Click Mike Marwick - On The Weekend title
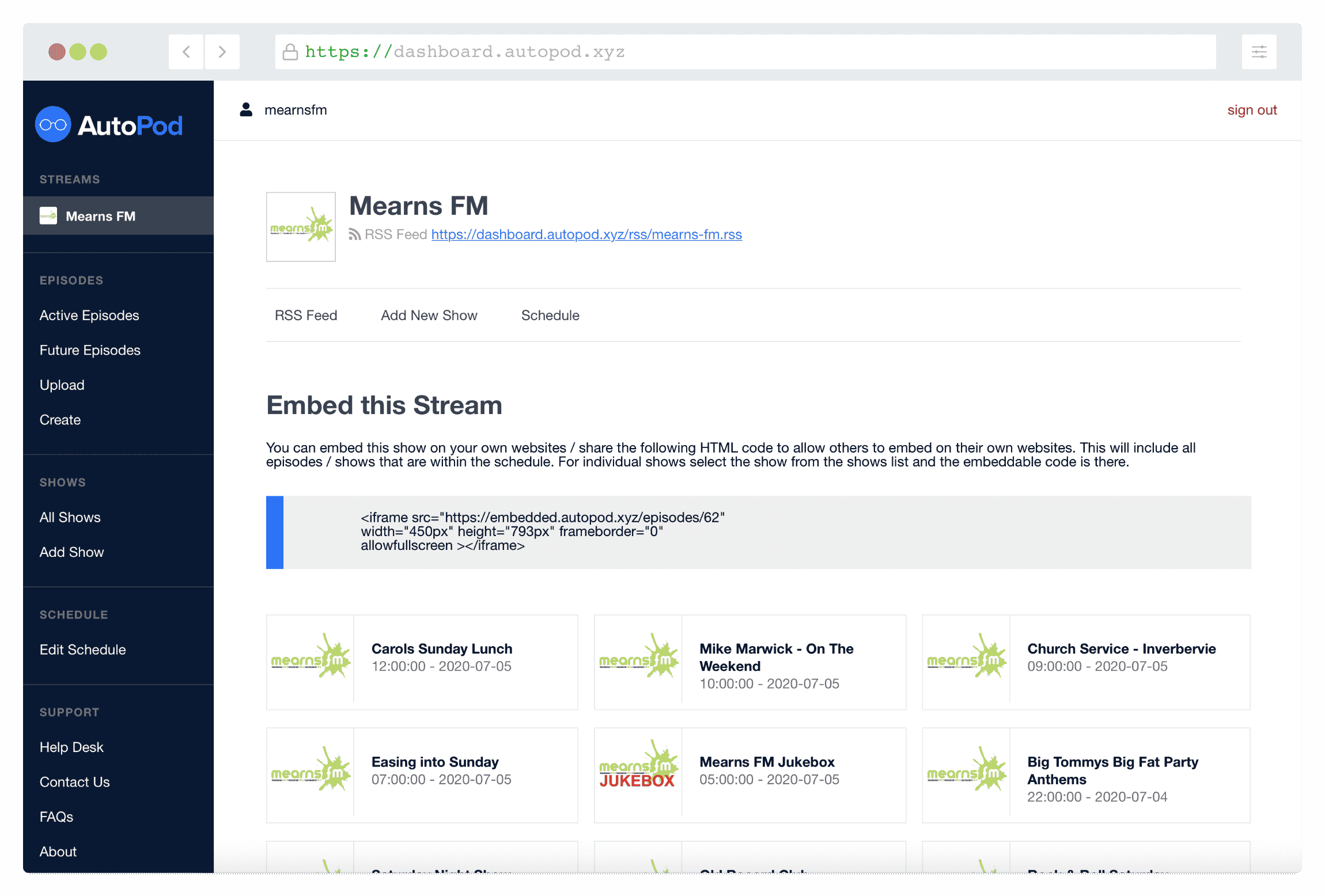Screen dimensions: 1325x896 pos(777,657)
